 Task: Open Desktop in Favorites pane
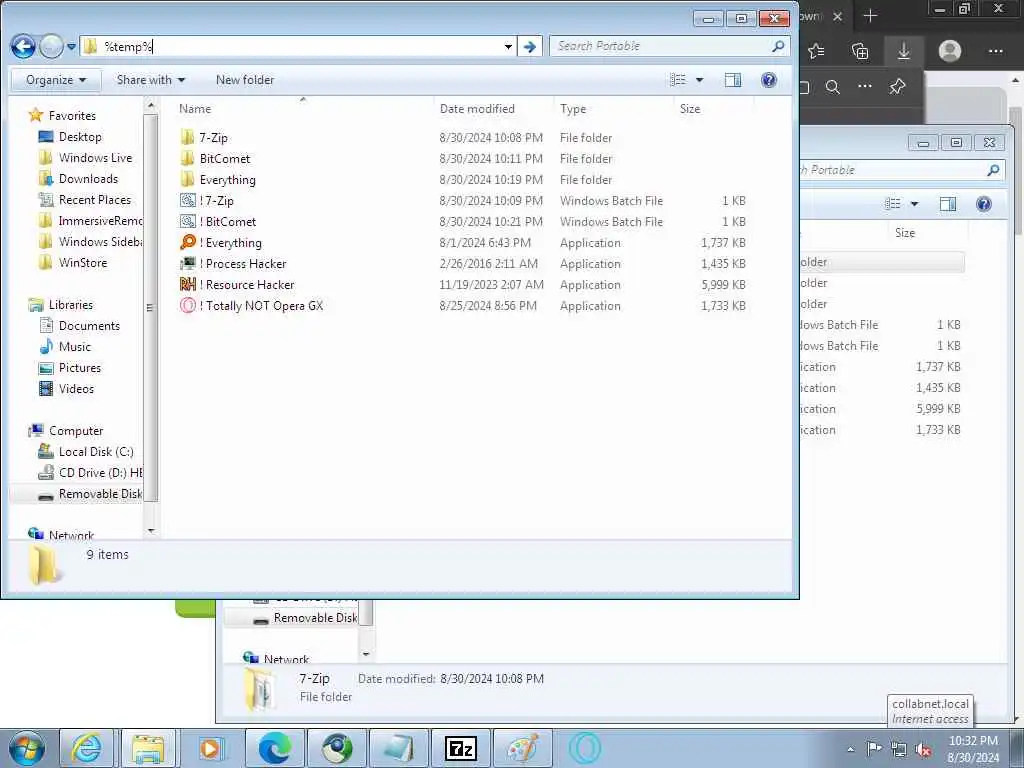(x=80, y=136)
